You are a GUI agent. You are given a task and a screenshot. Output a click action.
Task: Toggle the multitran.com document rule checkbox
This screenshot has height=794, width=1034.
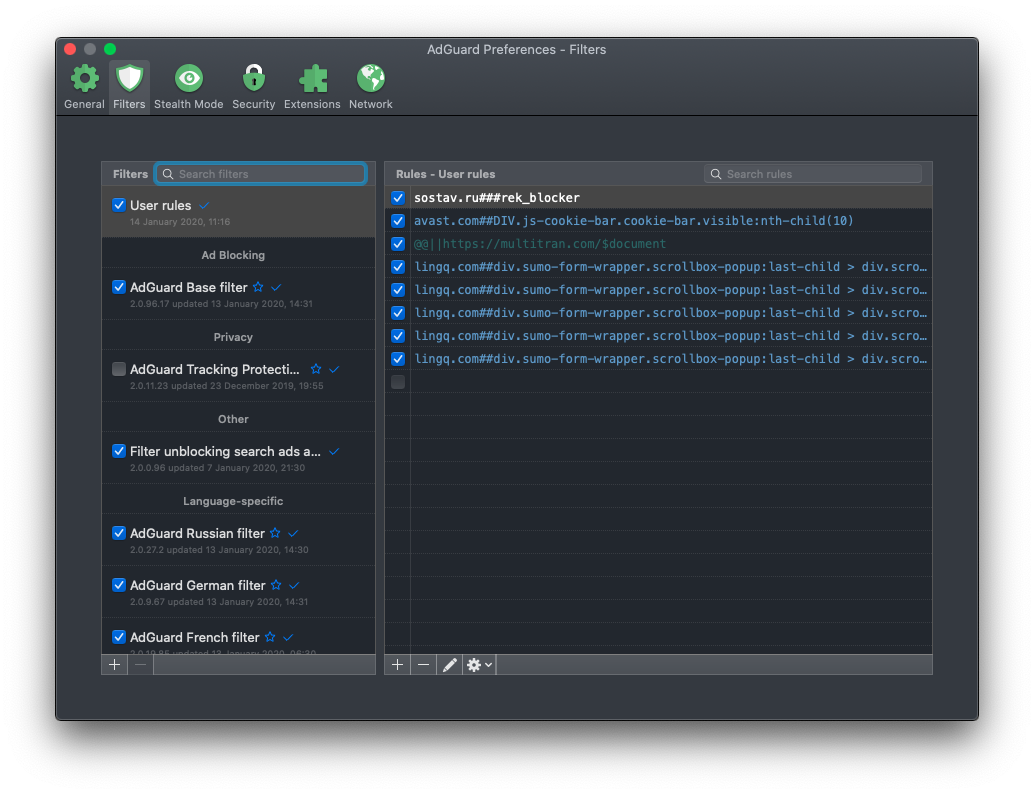398,244
